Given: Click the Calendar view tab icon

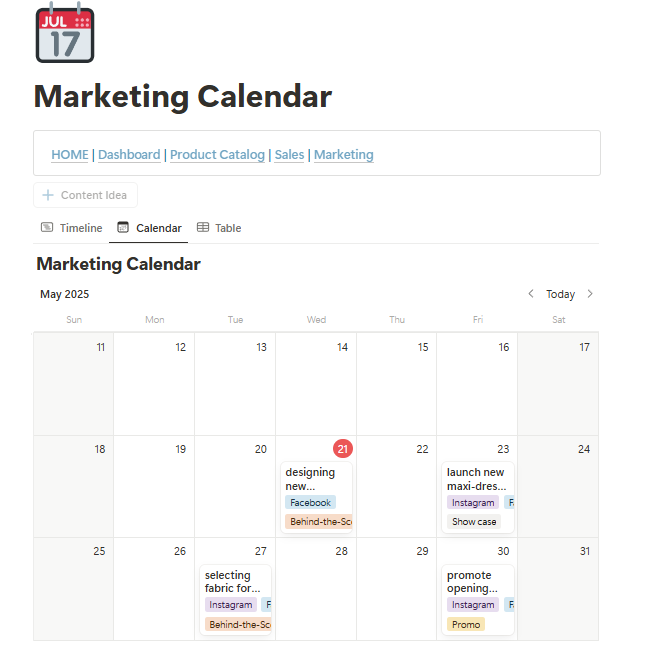Looking at the screenshot, I should (123, 228).
